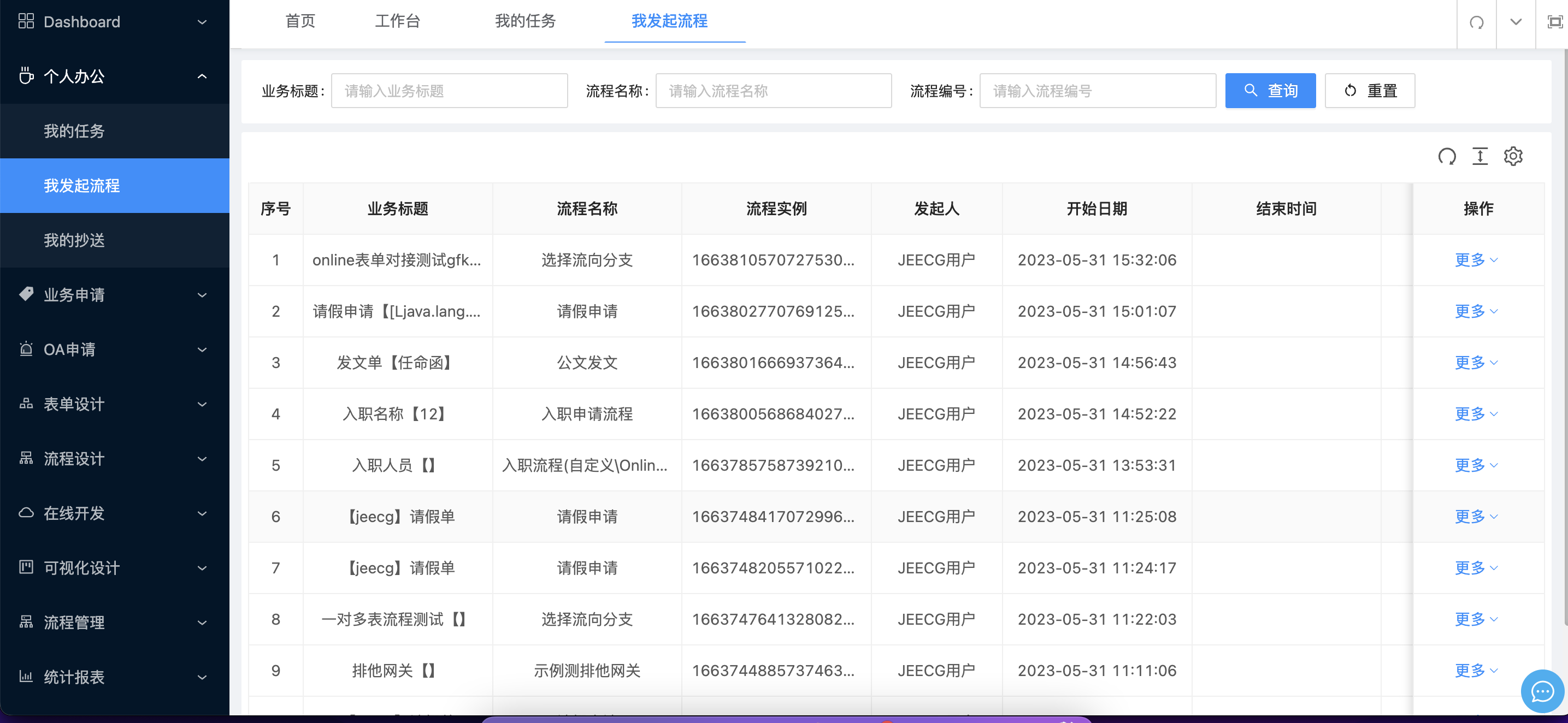Expand the OA申请 menu
The width and height of the screenshot is (1568, 723).
click(x=202, y=349)
